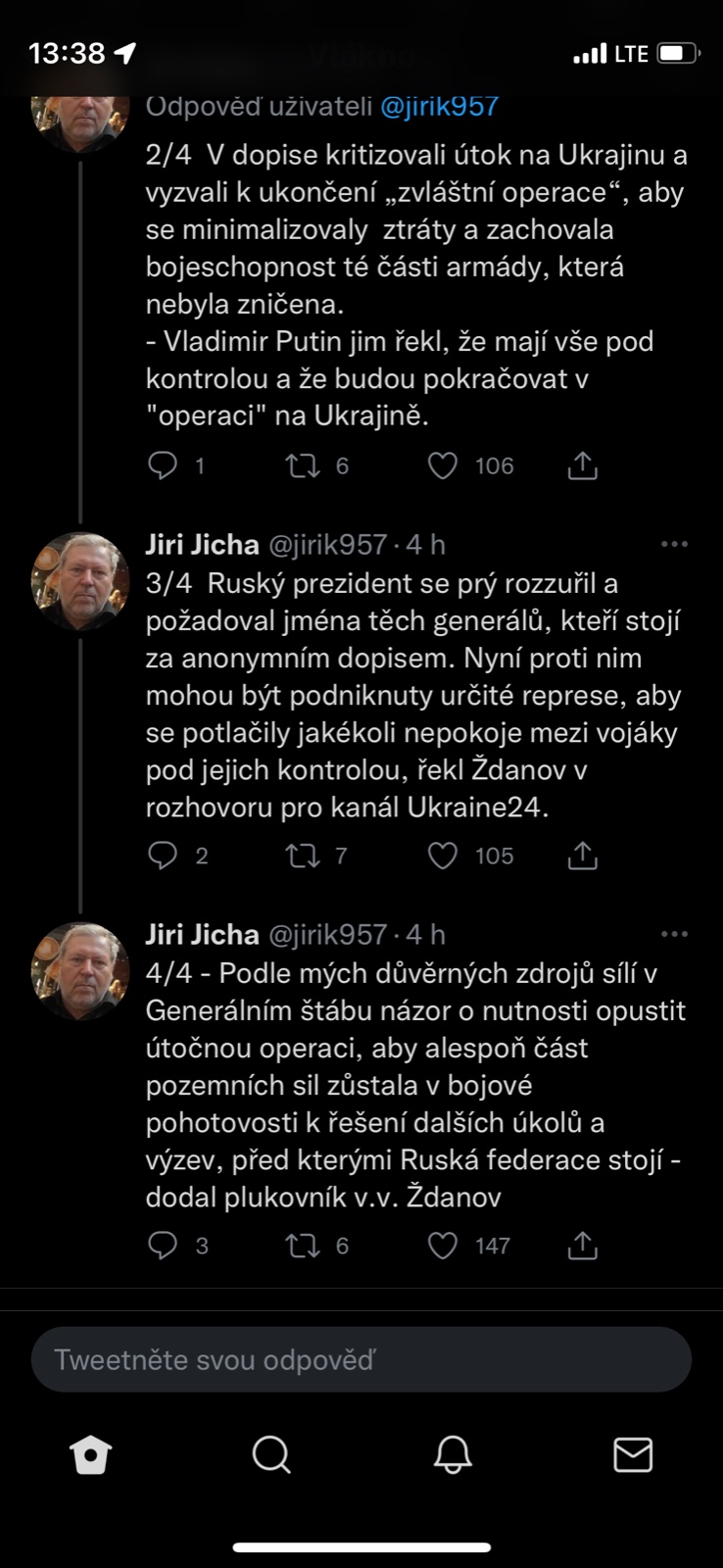Open the Search tab
723x1568 pixels.
271,1455
